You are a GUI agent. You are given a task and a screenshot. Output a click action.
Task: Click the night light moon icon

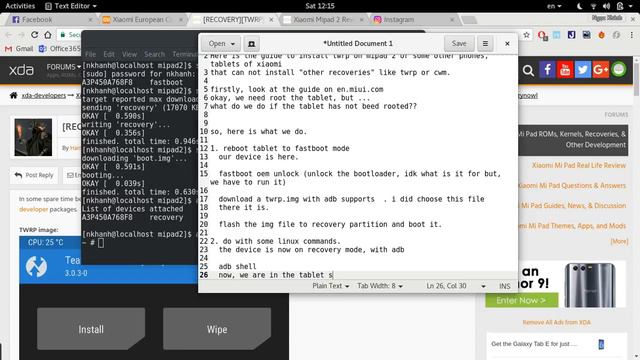pos(580,6)
